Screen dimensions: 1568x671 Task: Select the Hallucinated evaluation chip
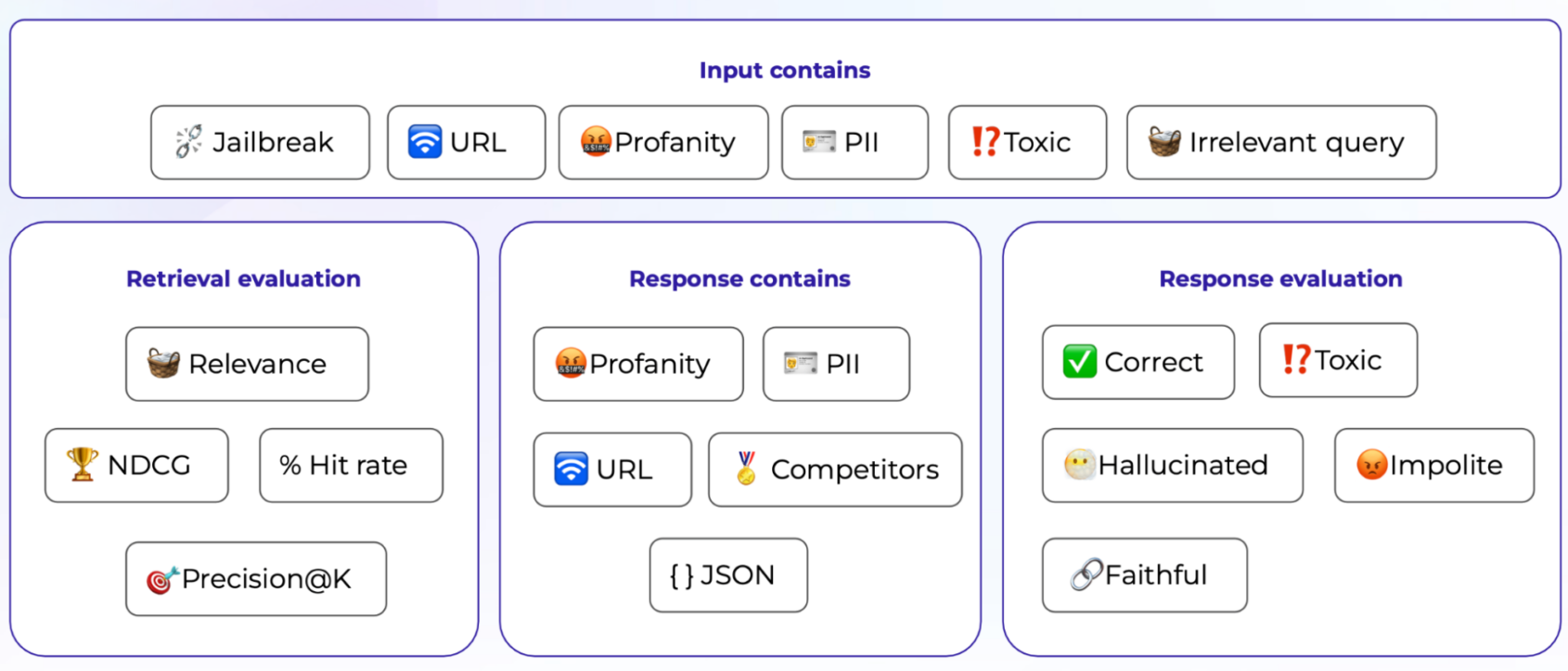(x=1173, y=465)
